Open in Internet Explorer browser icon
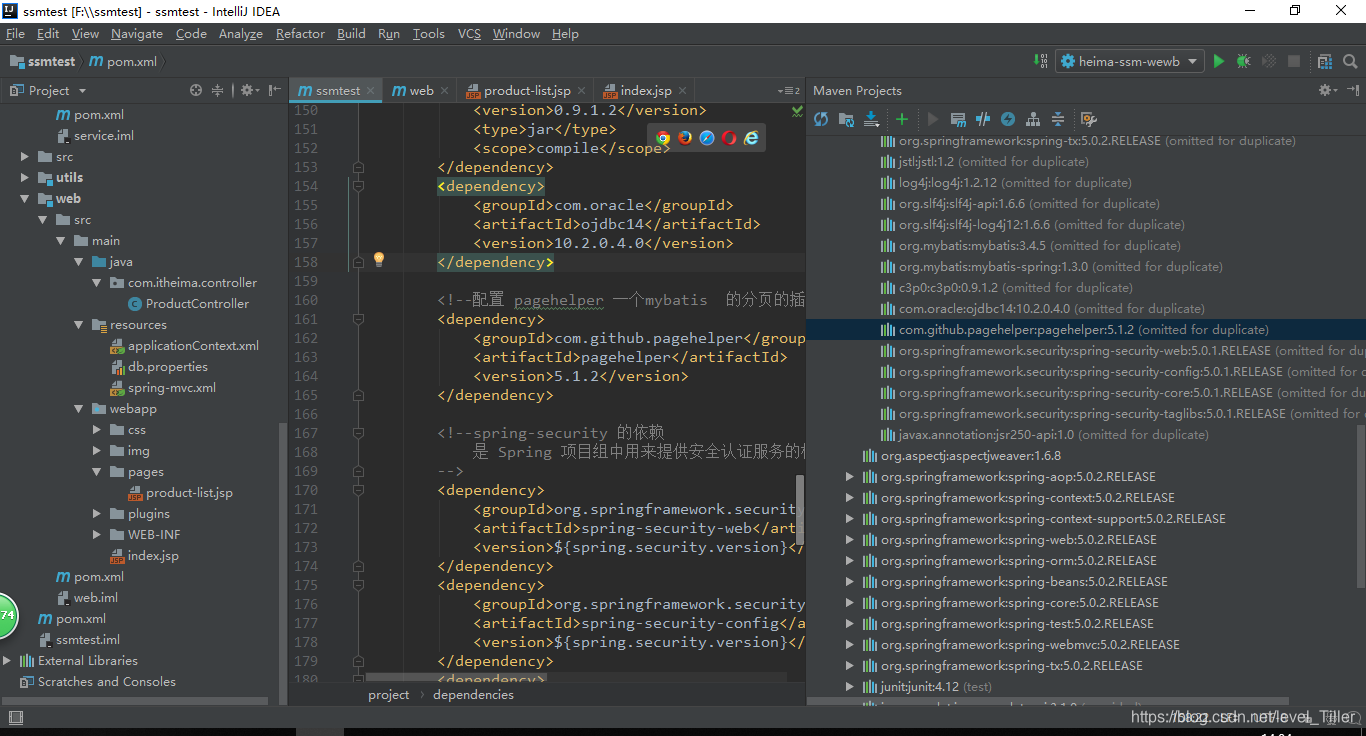The width and height of the screenshot is (1366, 736). [x=751, y=138]
